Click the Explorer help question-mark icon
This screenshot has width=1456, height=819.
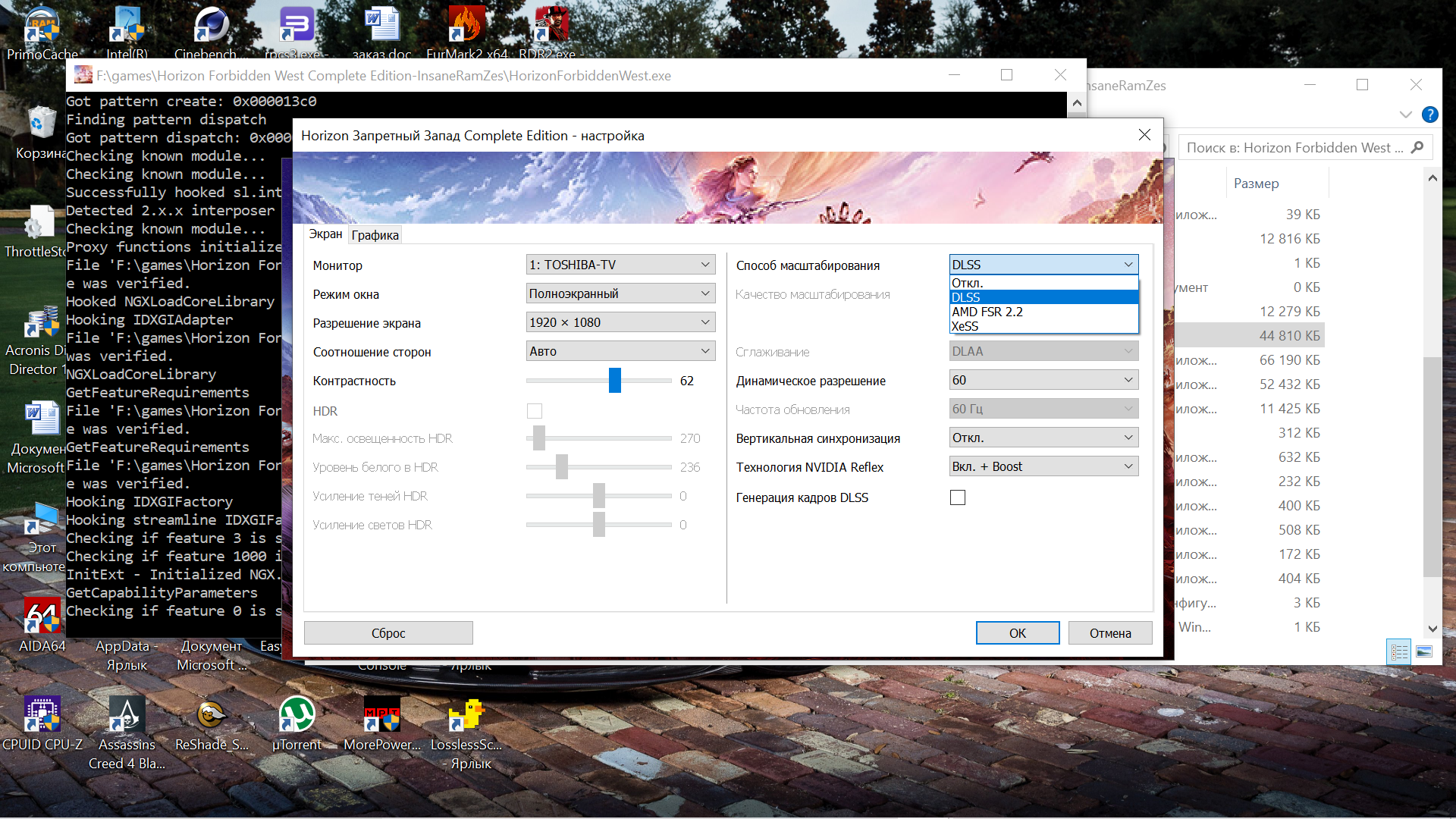pos(1429,115)
